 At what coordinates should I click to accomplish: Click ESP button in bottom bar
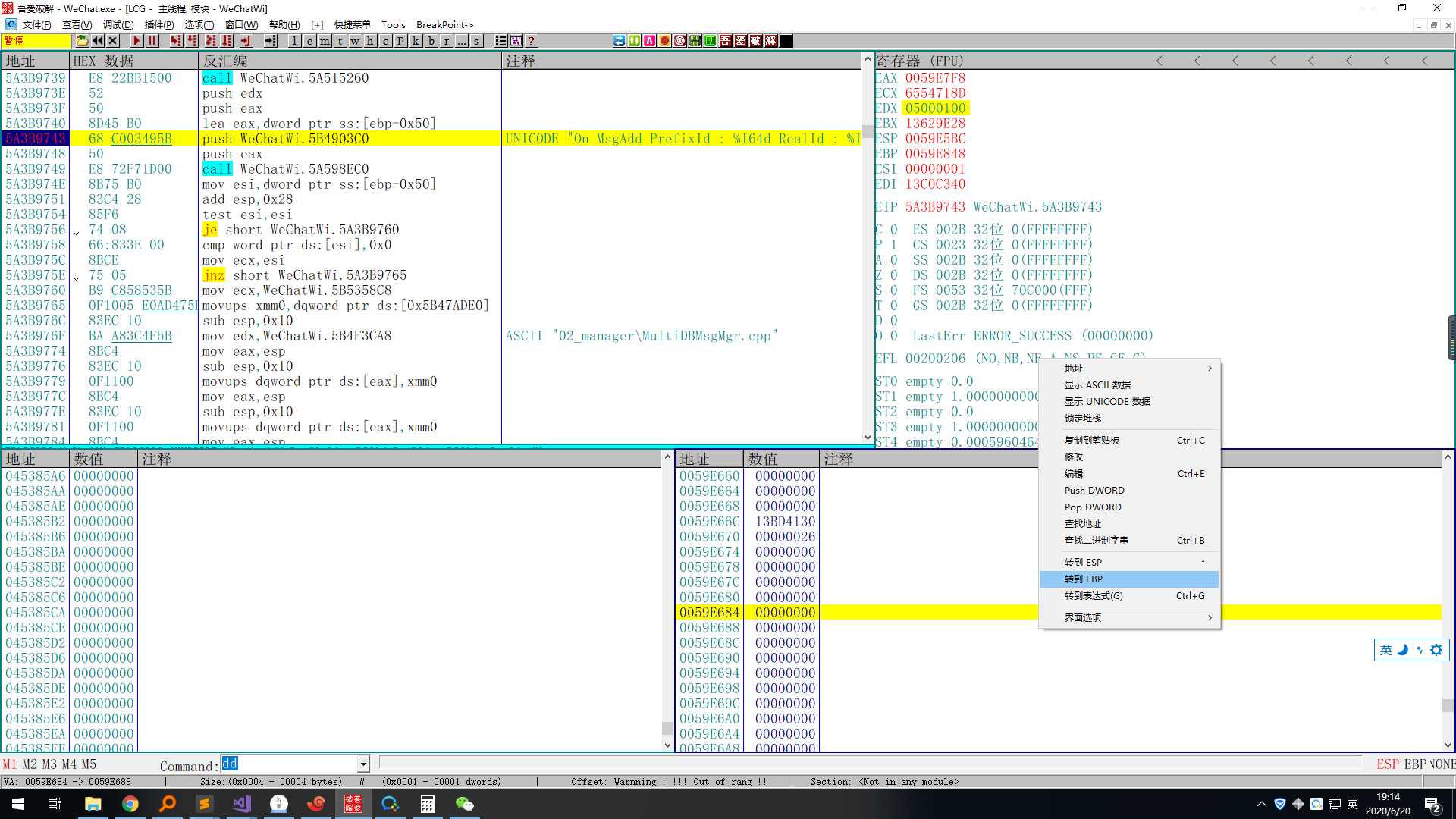click(x=1388, y=764)
